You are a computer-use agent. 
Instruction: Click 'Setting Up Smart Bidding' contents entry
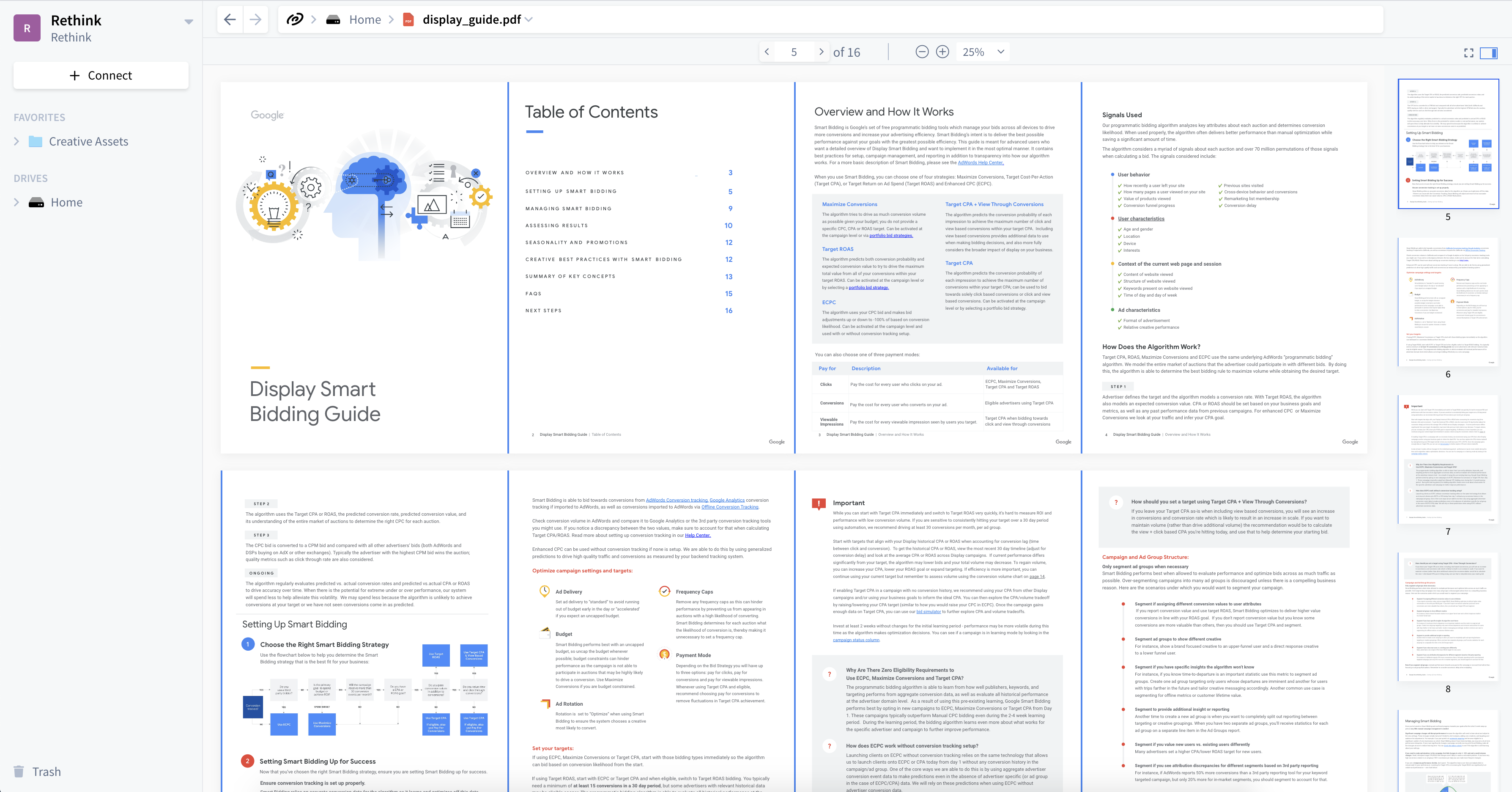(x=571, y=191)
